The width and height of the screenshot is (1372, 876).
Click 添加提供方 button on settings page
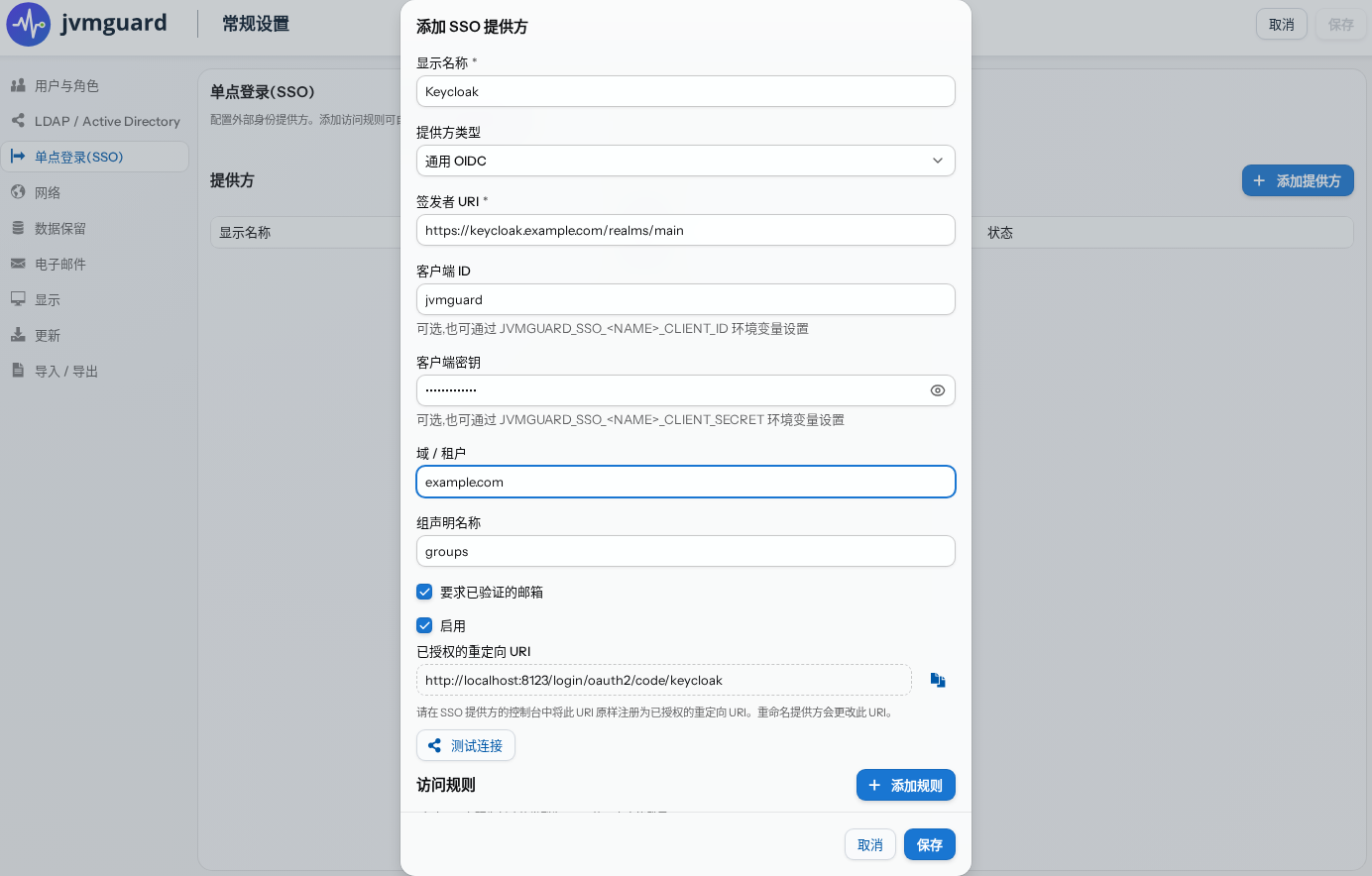tap(1298, 180)
